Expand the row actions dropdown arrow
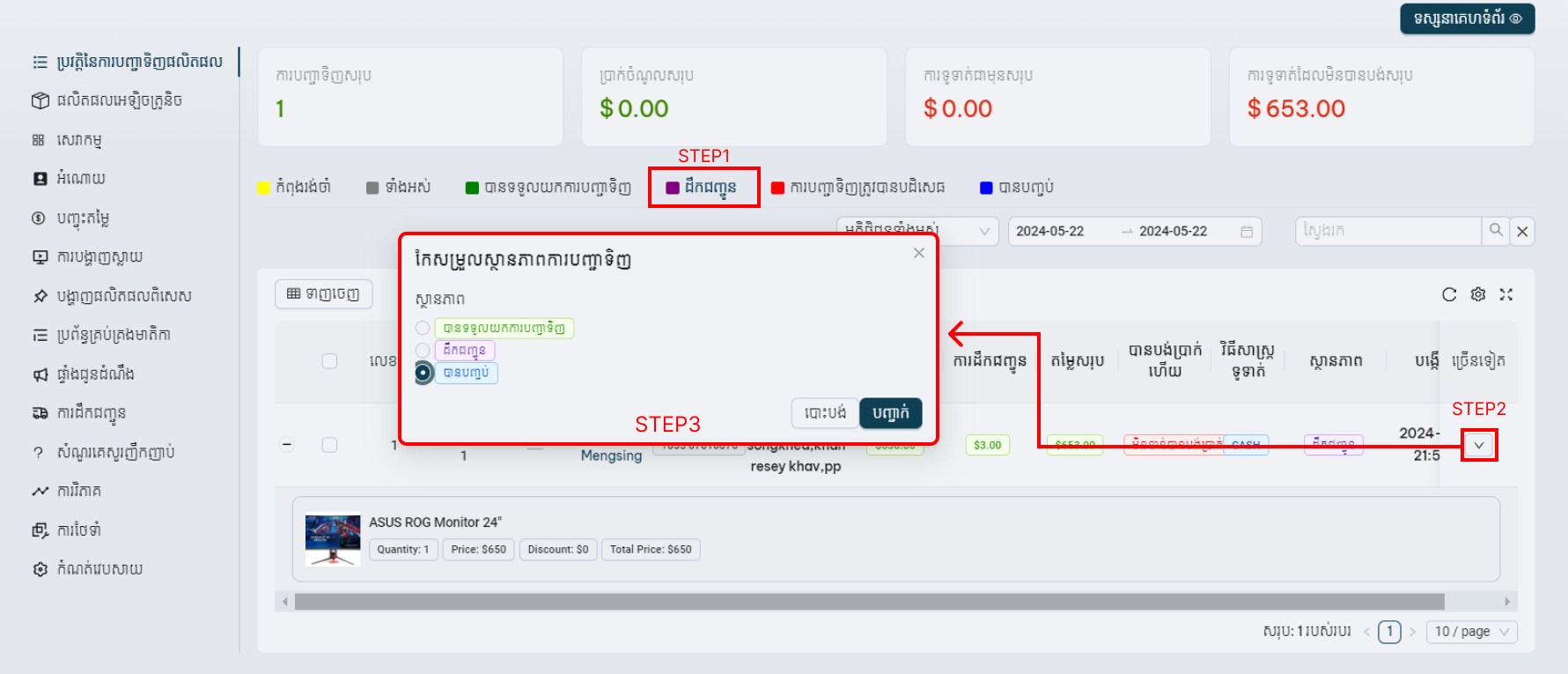 coord(1479,446)
